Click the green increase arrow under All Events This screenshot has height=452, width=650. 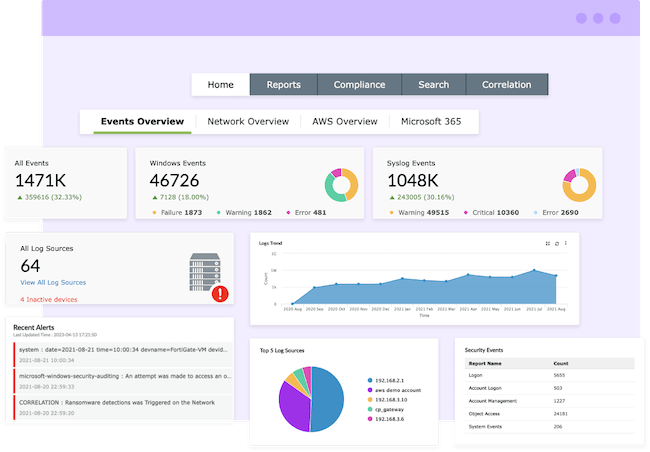19,197
